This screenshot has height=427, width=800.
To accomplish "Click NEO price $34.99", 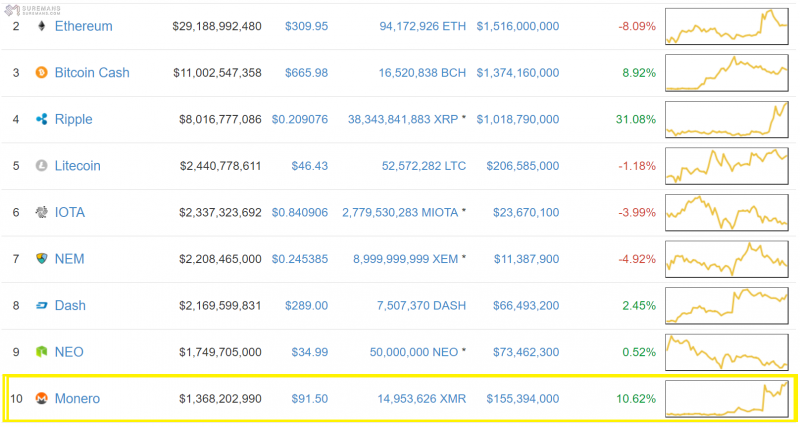I will click(x=310, y=352).
